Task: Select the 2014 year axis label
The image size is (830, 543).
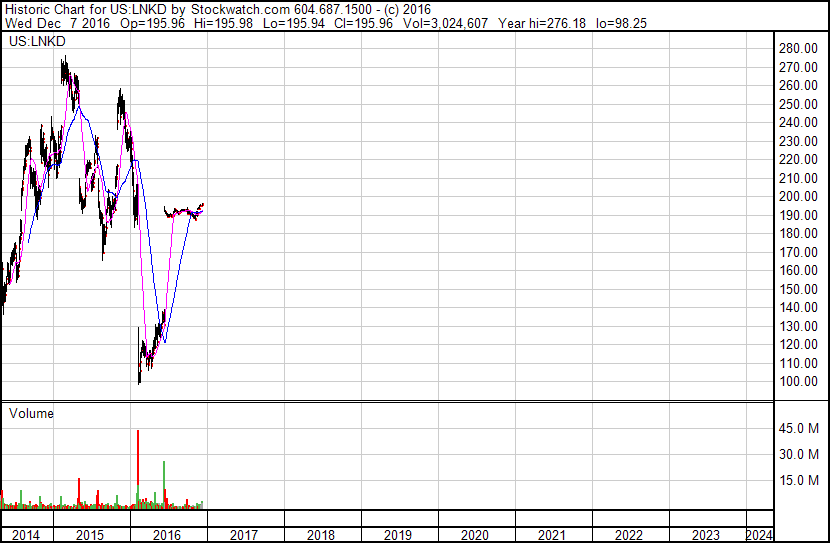Action: point(25,535)
